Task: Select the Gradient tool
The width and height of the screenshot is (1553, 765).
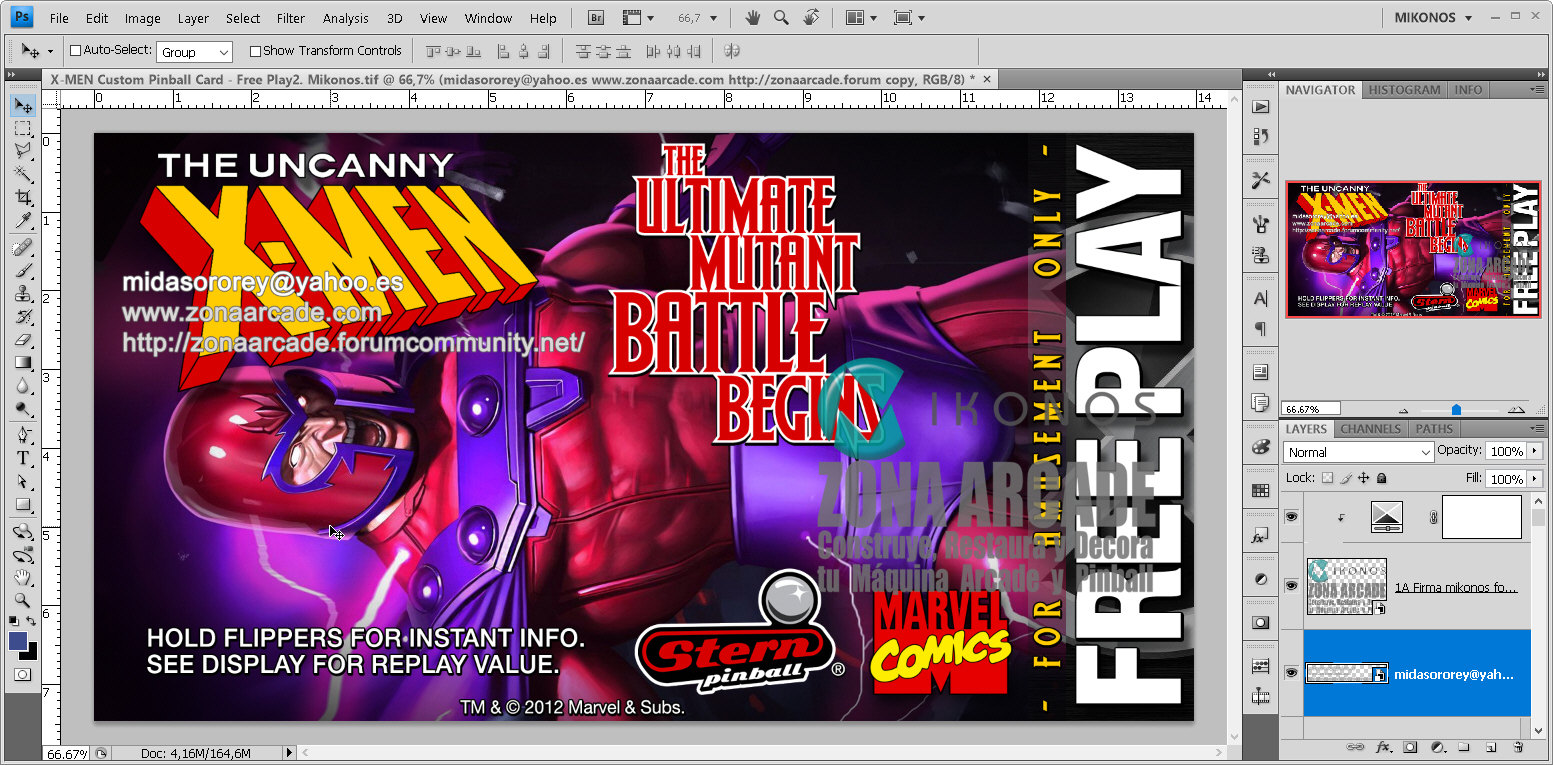Action: [x=23, y=363]
